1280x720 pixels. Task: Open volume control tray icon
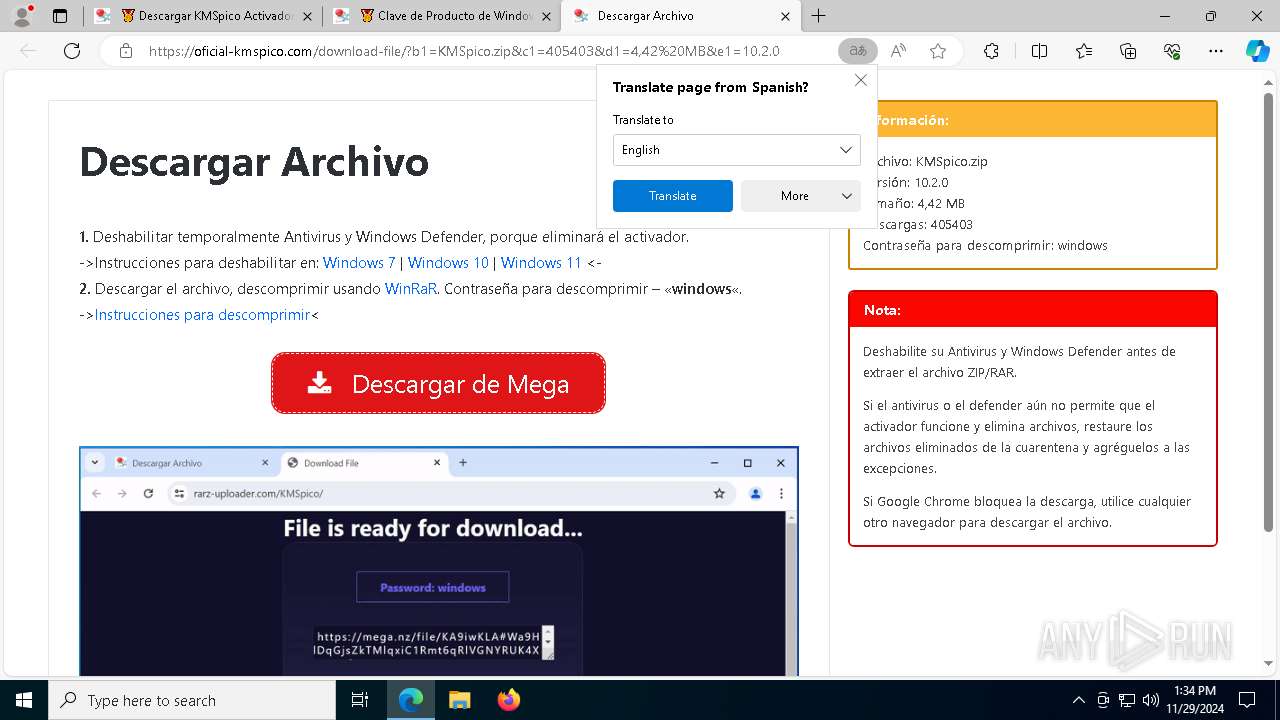1151,700
